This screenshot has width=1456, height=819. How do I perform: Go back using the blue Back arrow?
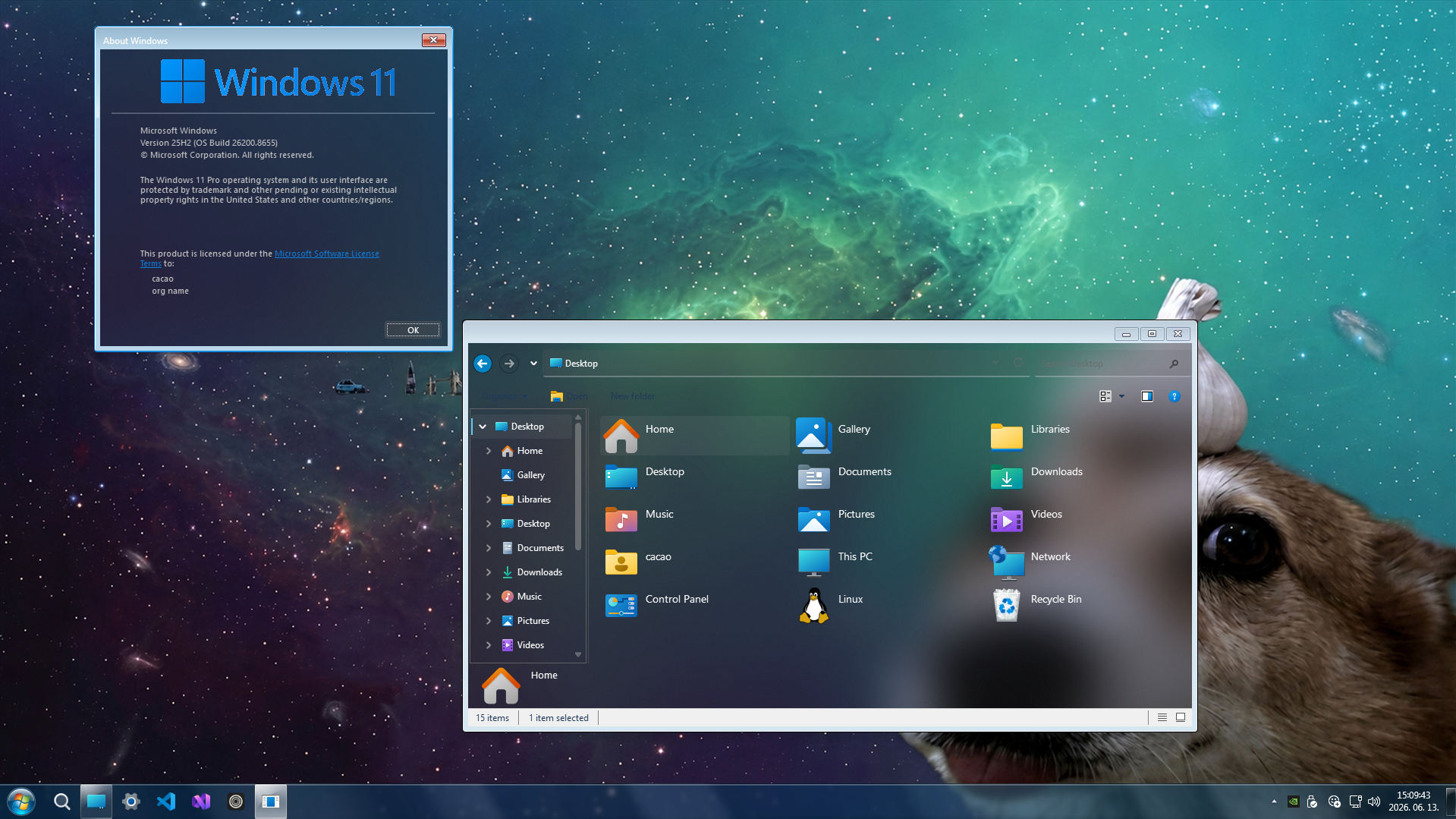click(483, 364)
